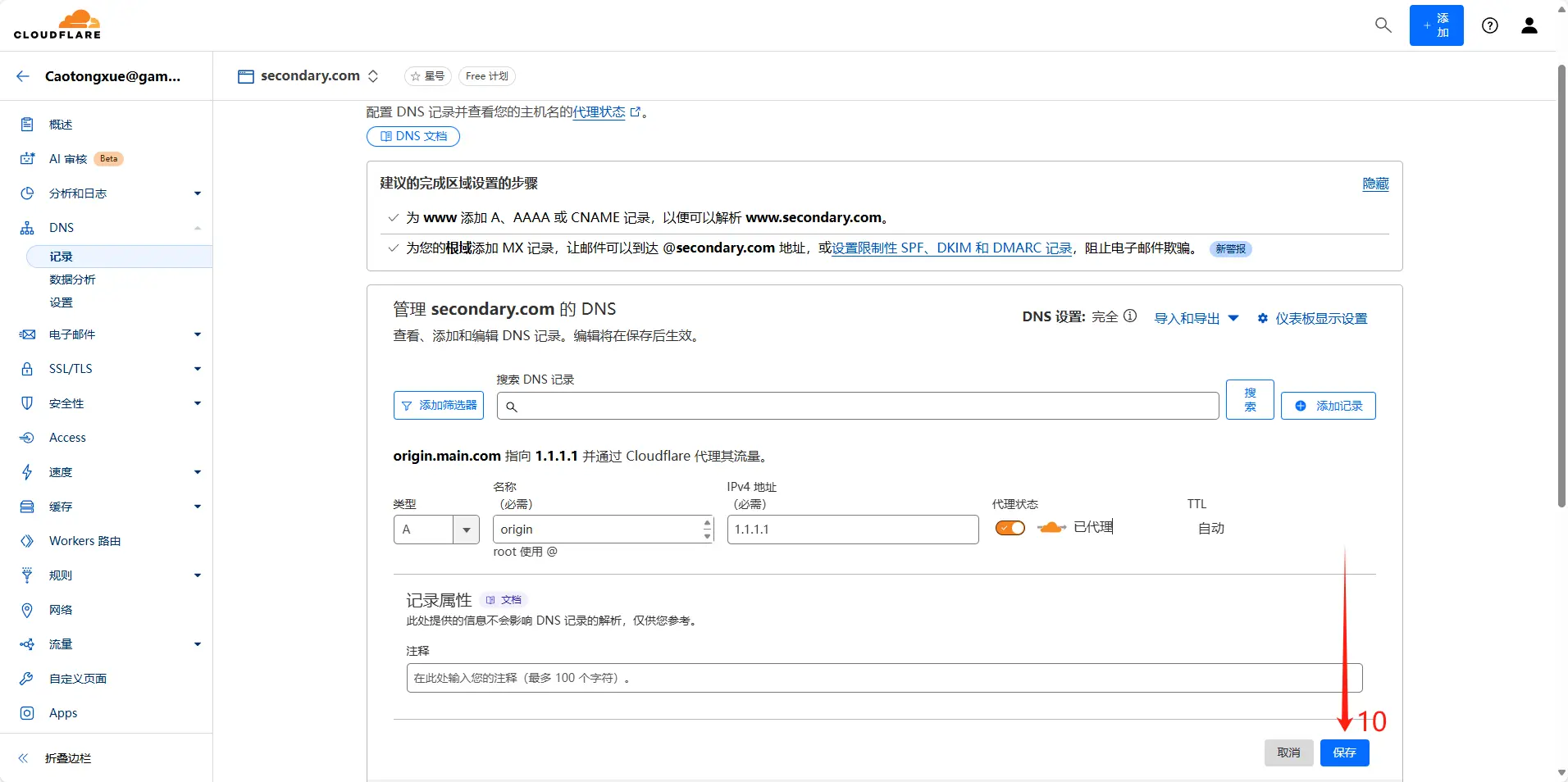Click the blue 添加 button in header

point(1436,25)
